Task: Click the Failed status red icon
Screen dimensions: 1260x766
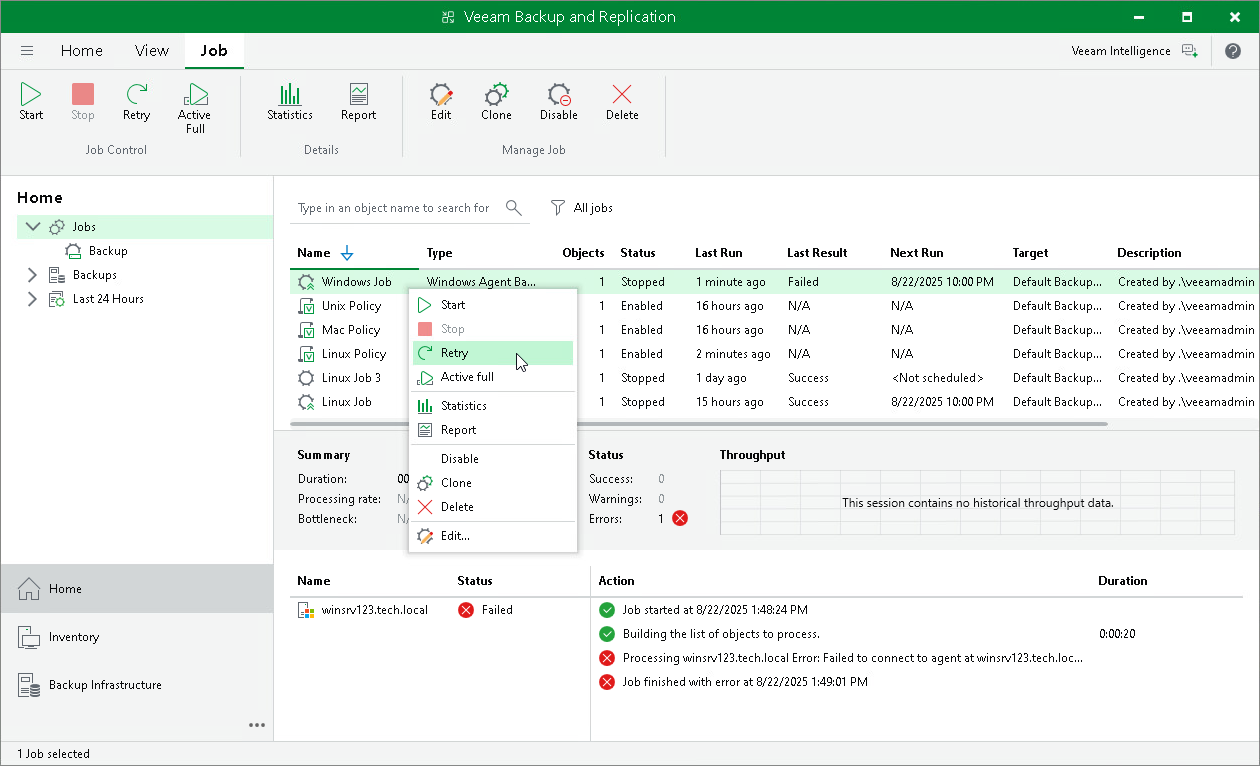Action: coord(466,610)
